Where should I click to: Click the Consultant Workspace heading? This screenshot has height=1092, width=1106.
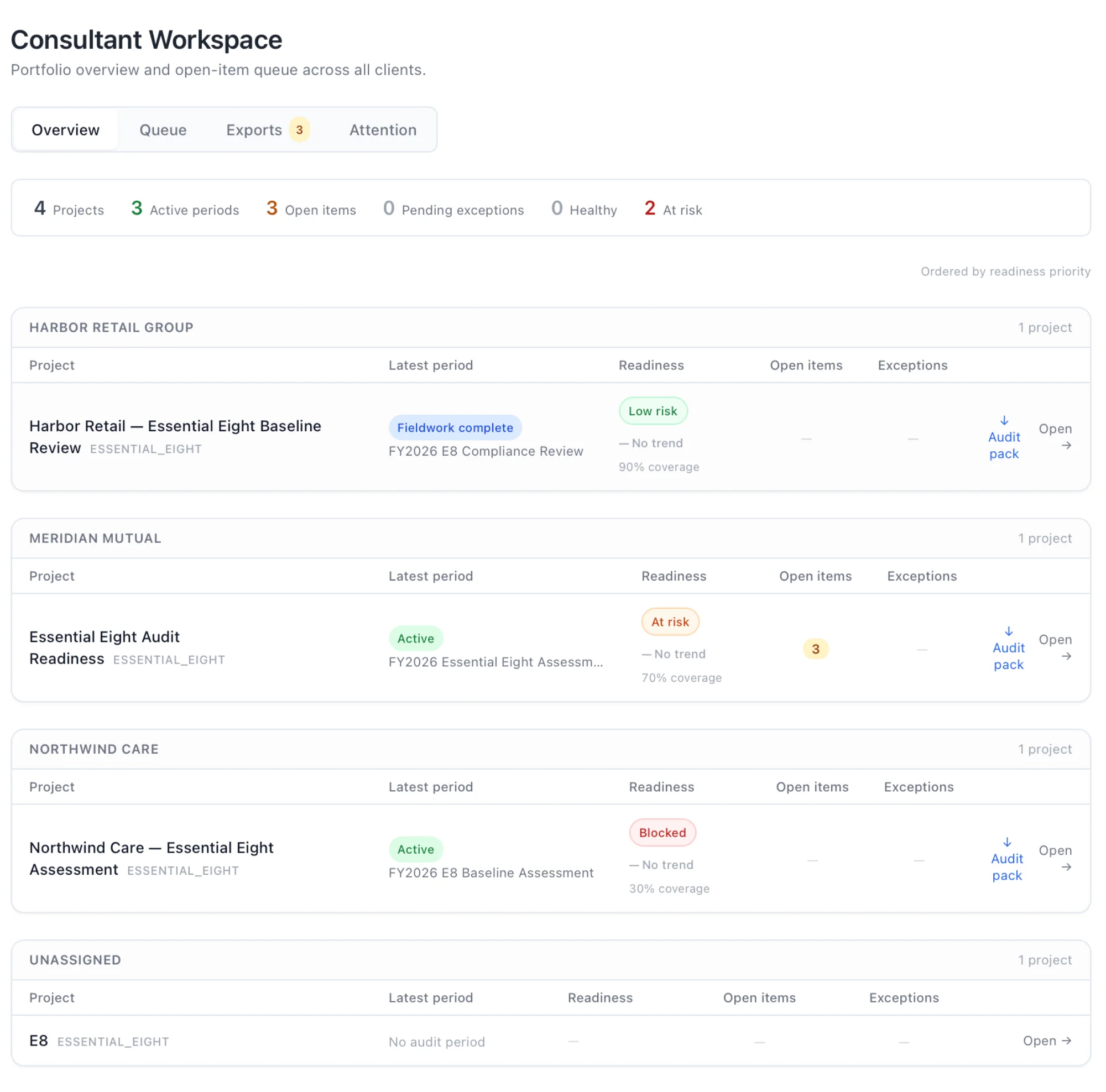coord(147,40)
